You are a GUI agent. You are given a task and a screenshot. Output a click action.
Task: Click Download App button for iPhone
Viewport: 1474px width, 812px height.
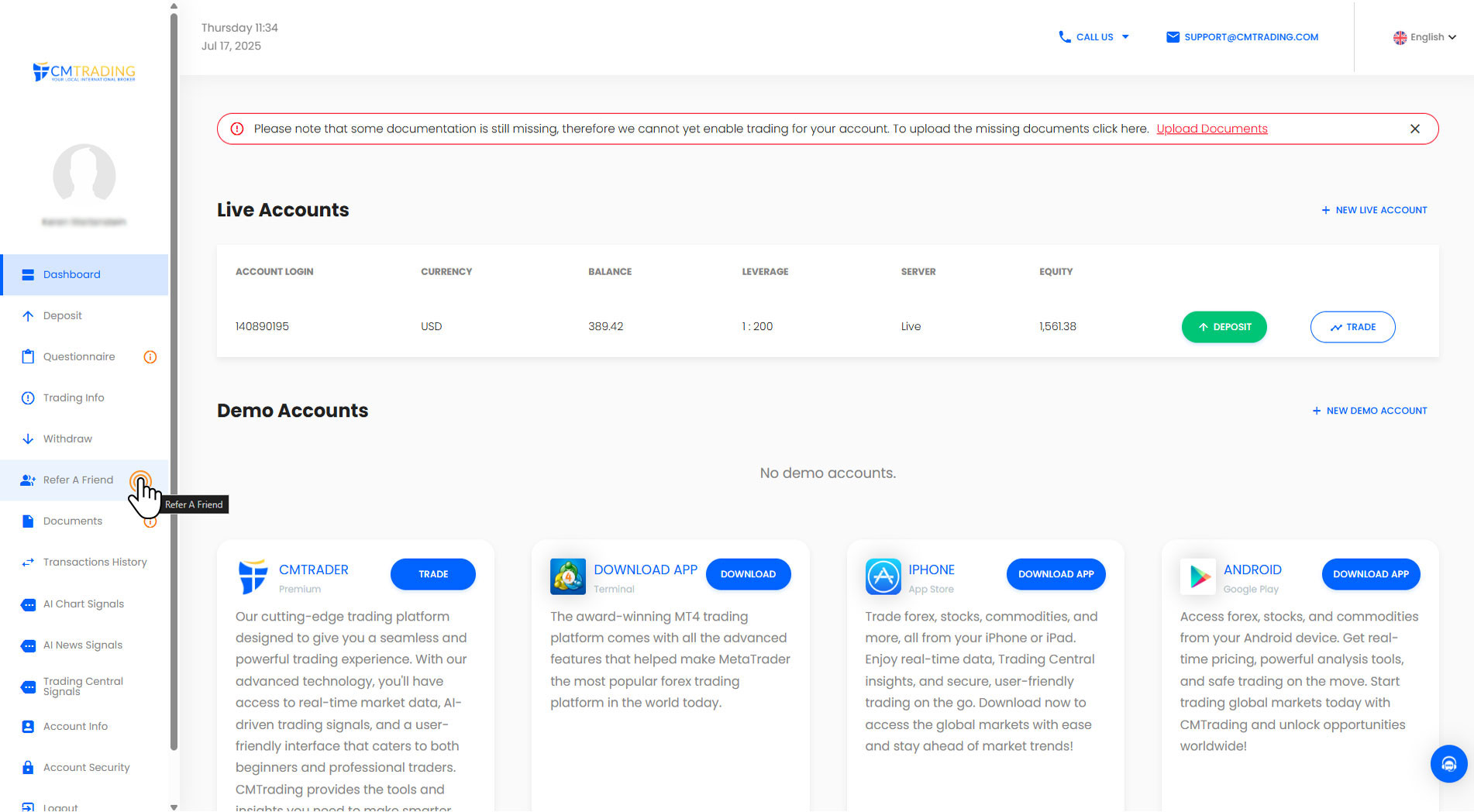[x=1056, y=574]
